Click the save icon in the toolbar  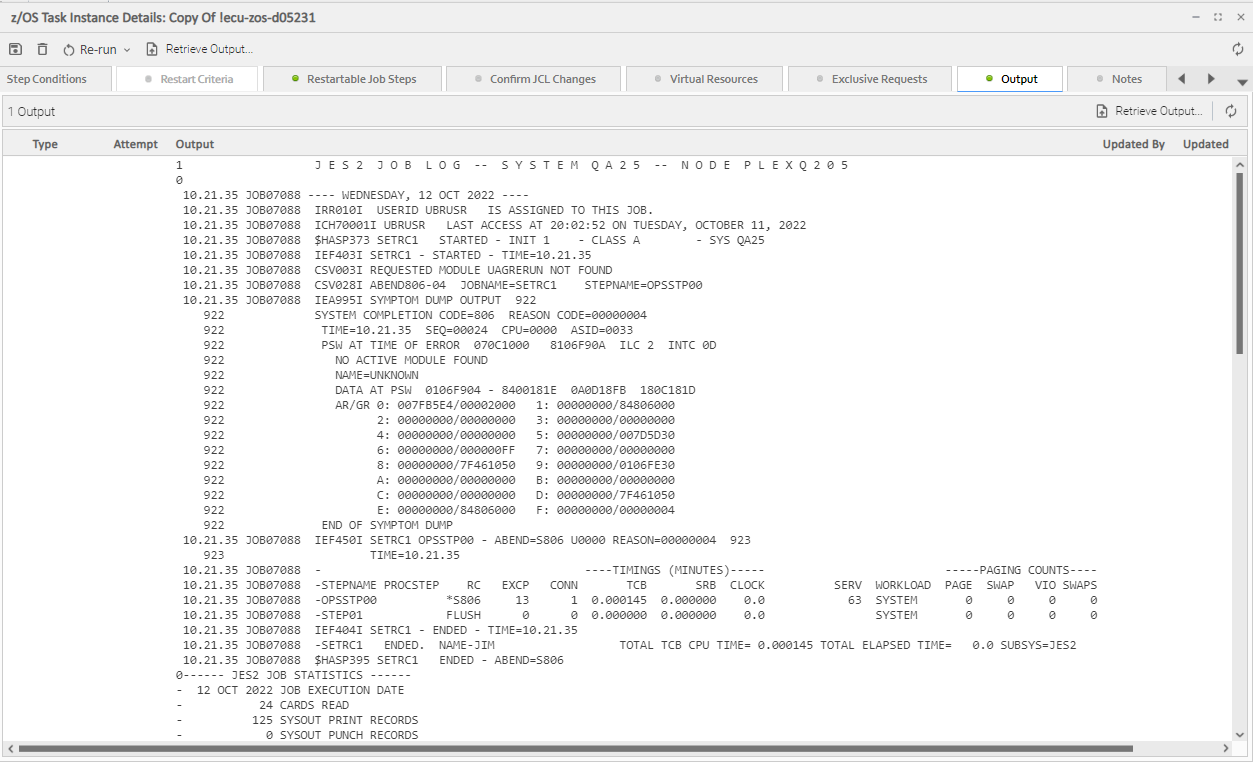15,49
